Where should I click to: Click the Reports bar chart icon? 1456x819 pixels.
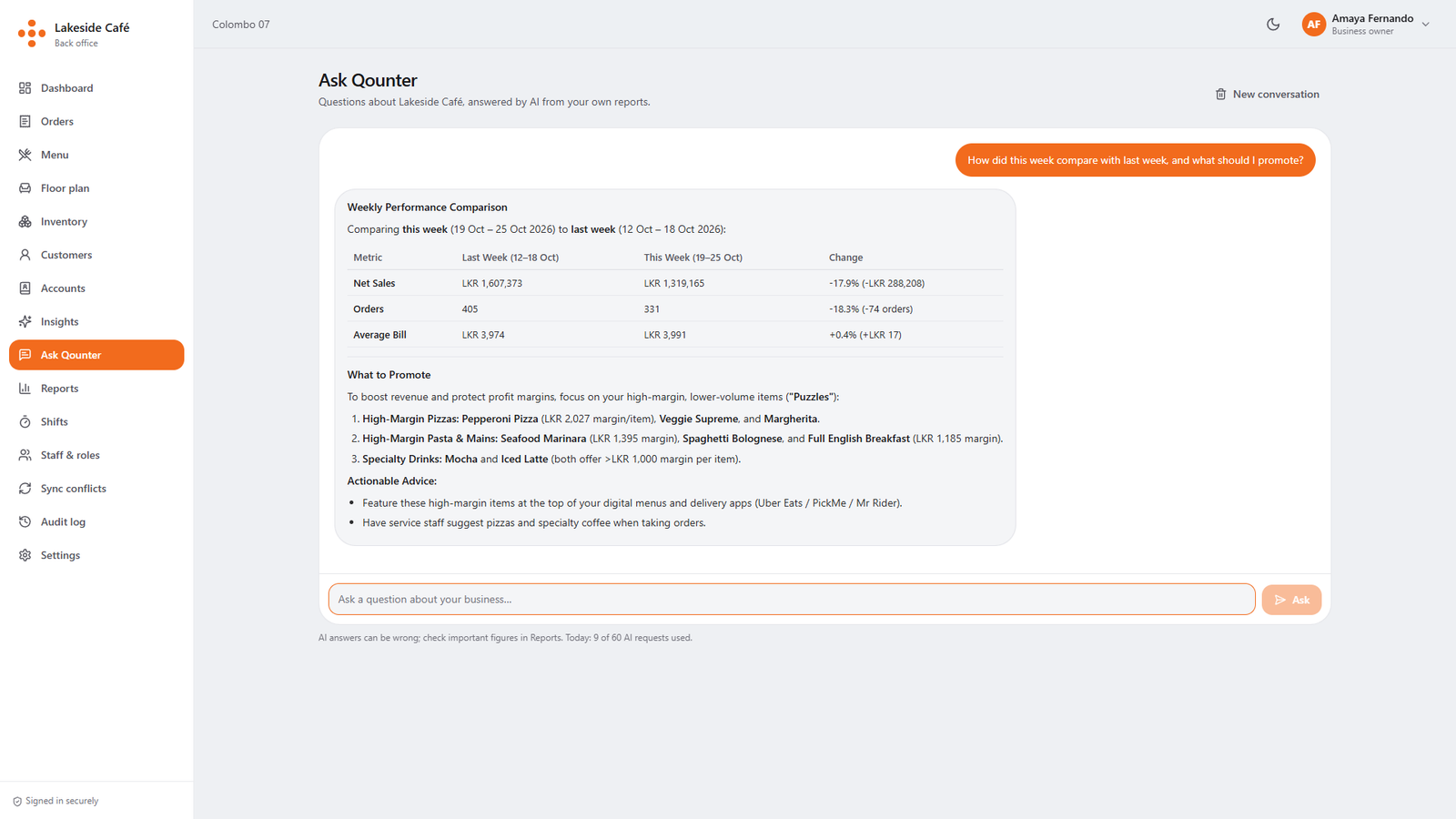click(x=25, y=389)
